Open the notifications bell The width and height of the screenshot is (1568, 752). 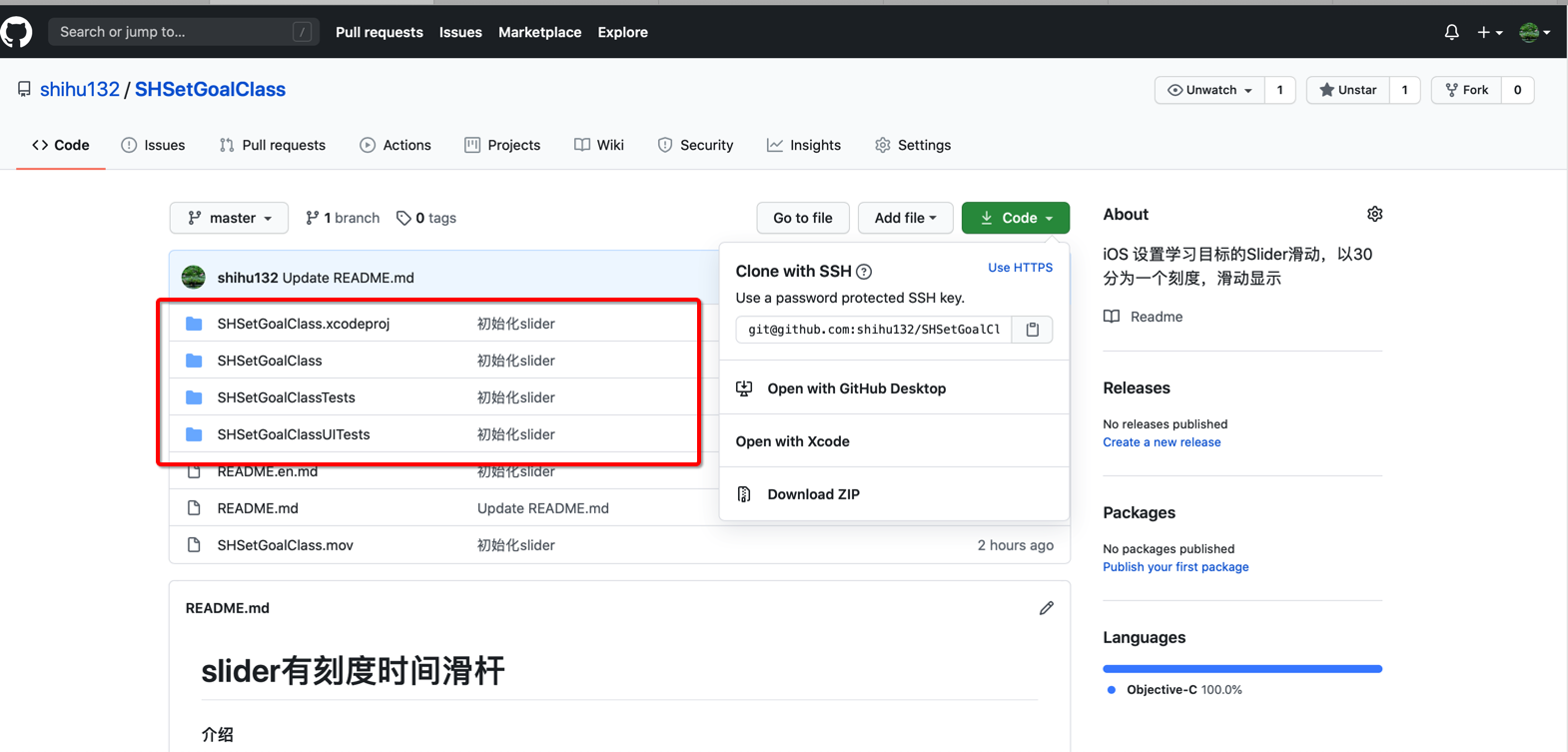click(x=1451, y=32)
